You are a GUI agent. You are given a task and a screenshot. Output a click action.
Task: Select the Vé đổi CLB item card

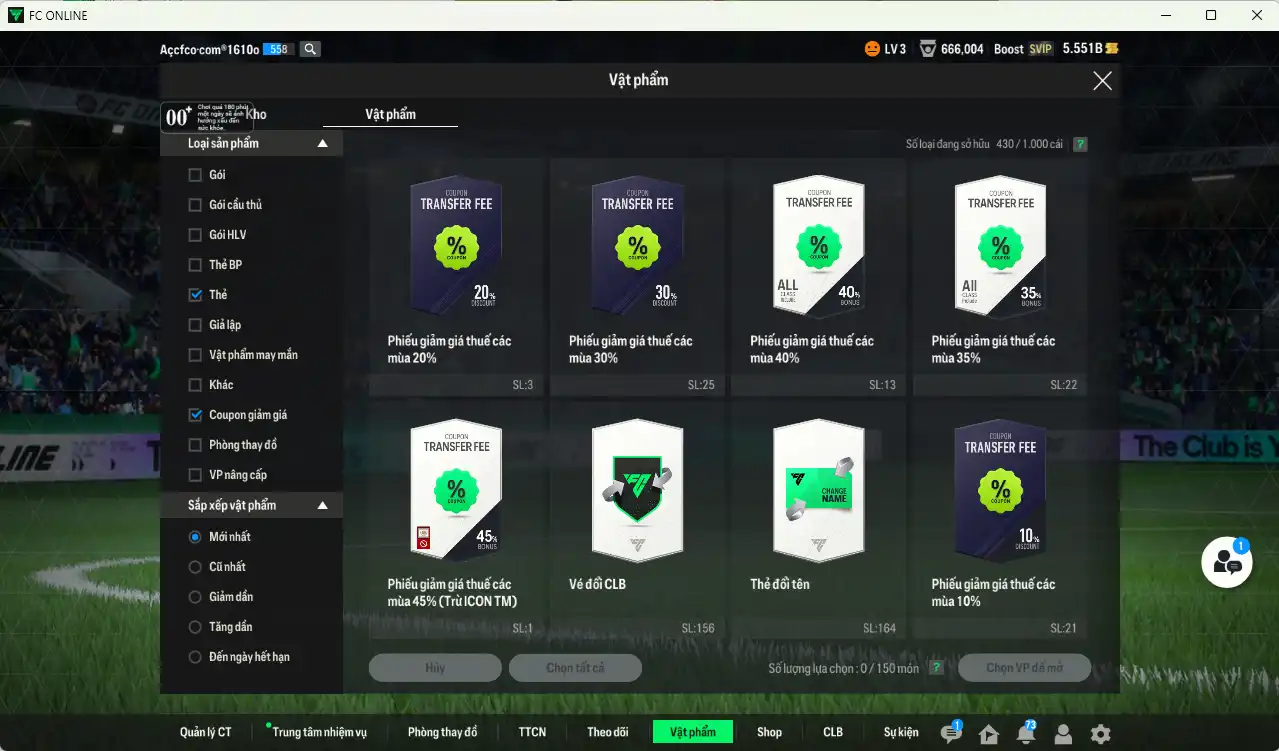coord(637,520)
